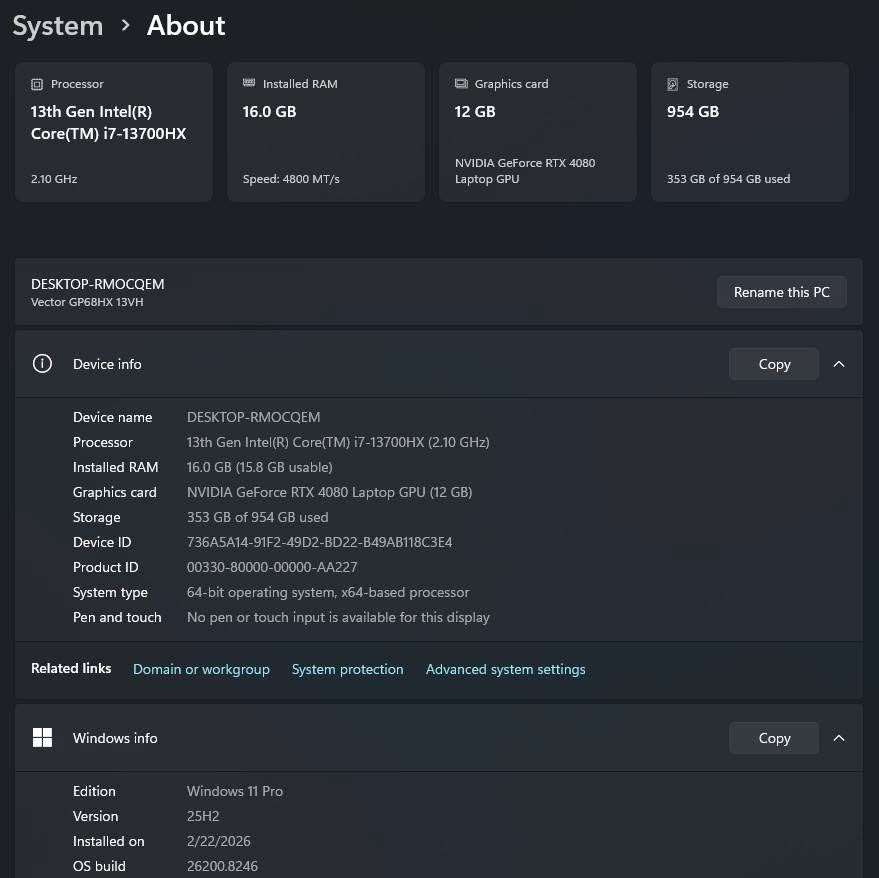
Task: Click the Storage drive icon
Action: [x=673, y=84]
